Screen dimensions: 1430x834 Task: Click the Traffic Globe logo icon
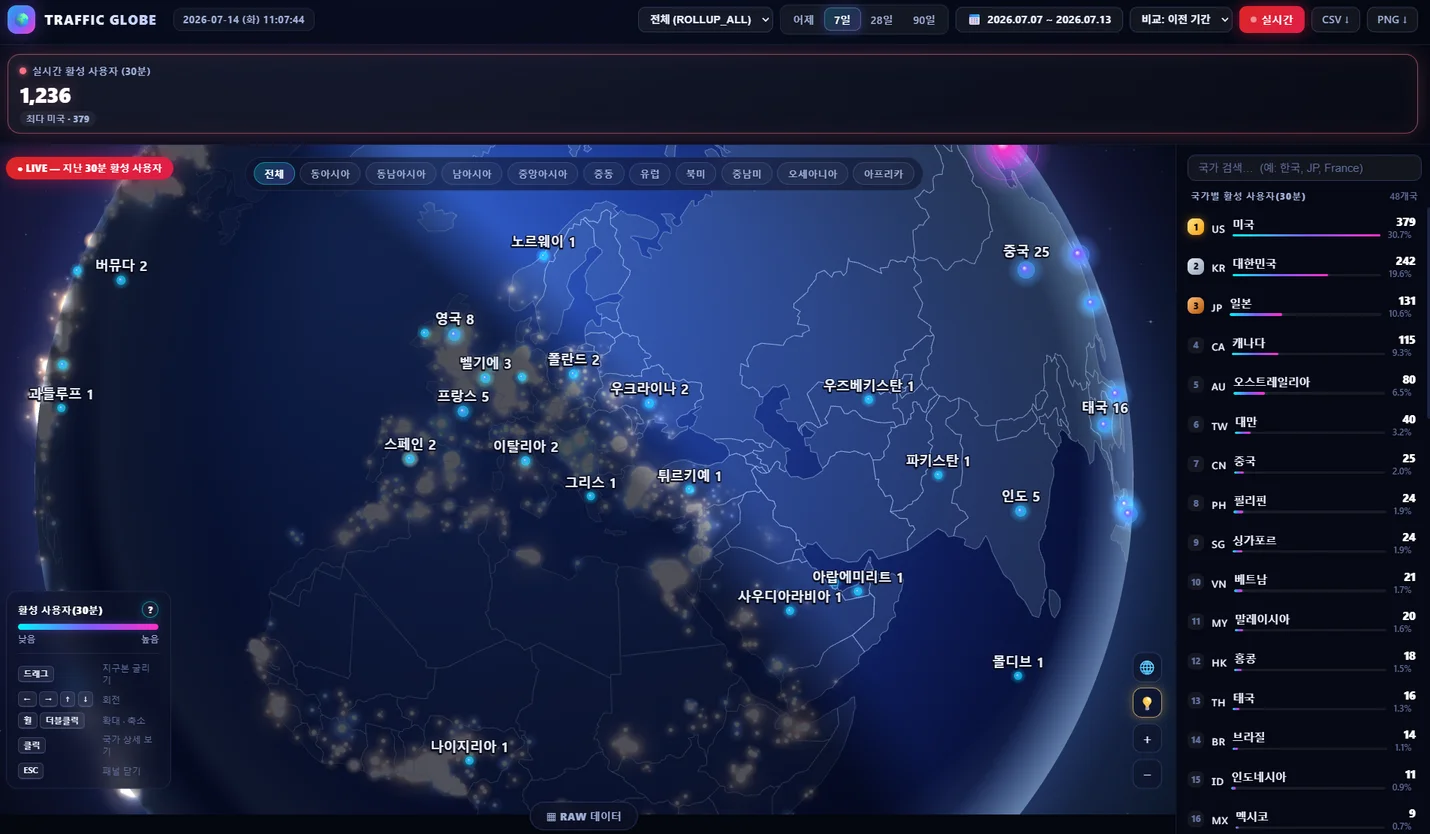coord(21,20)
